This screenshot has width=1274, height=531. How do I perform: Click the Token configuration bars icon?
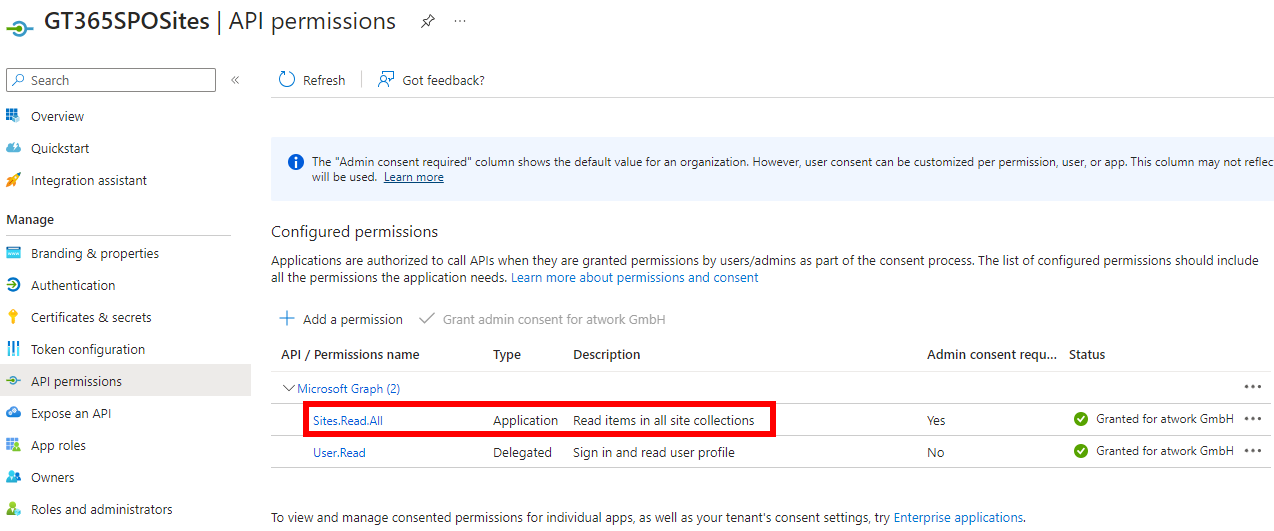coord(13,349)
